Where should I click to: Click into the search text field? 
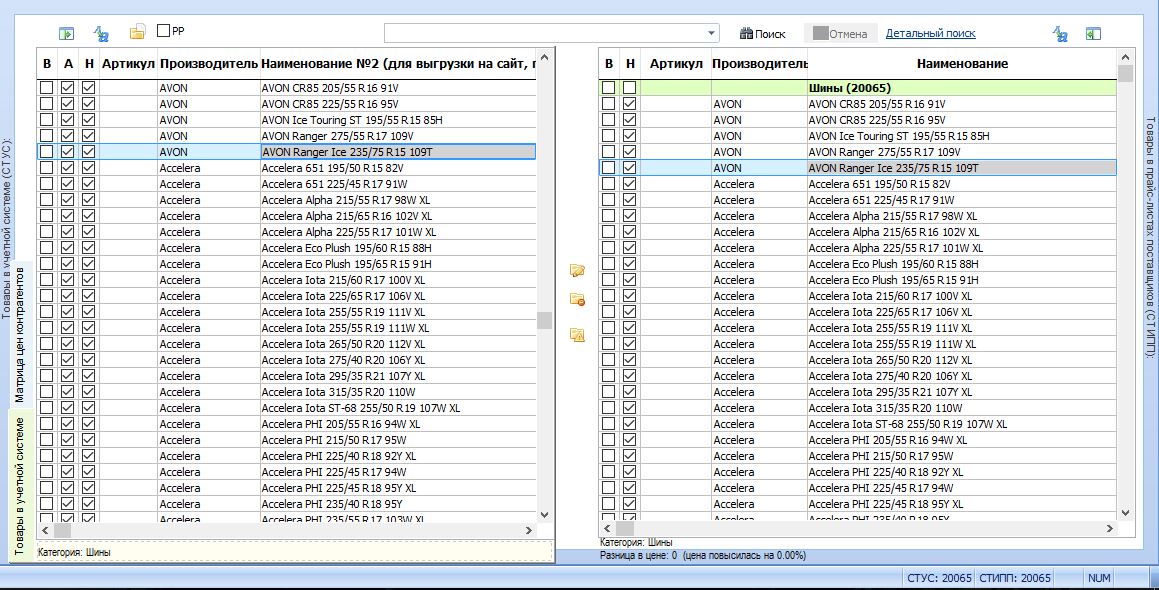(545, 33)
